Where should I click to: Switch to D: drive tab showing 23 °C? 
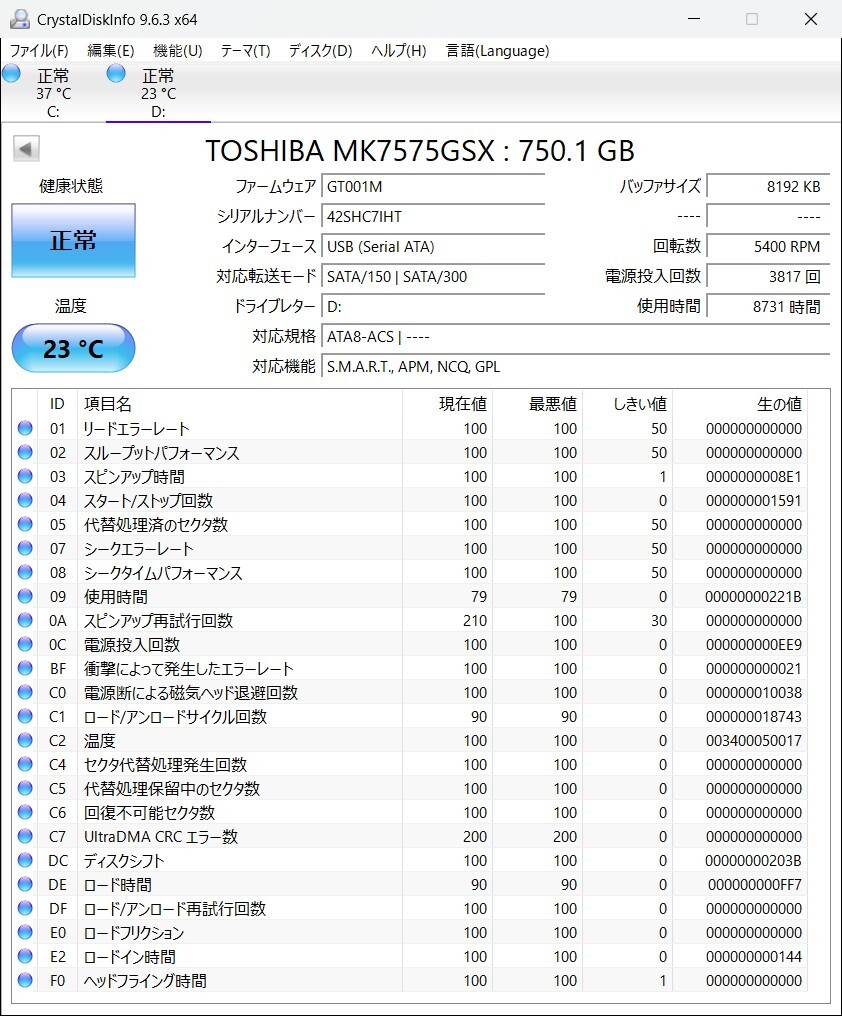[158, 93]
